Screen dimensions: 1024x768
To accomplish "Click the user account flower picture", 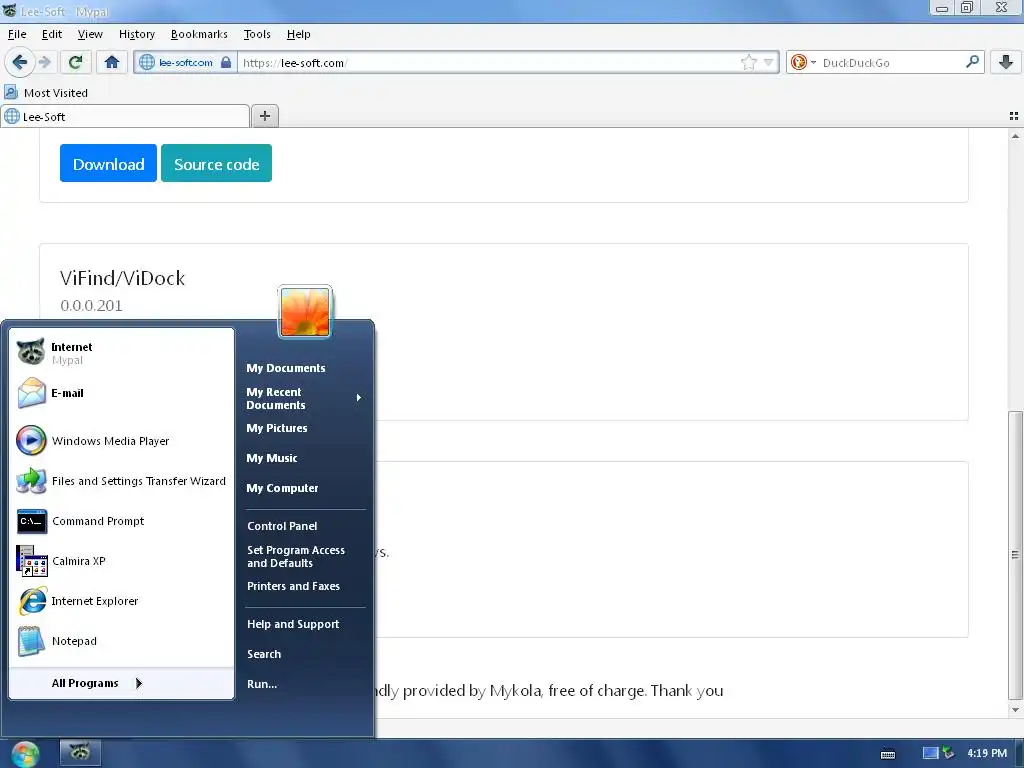I will pyautogui.click(x=305, y=312).
